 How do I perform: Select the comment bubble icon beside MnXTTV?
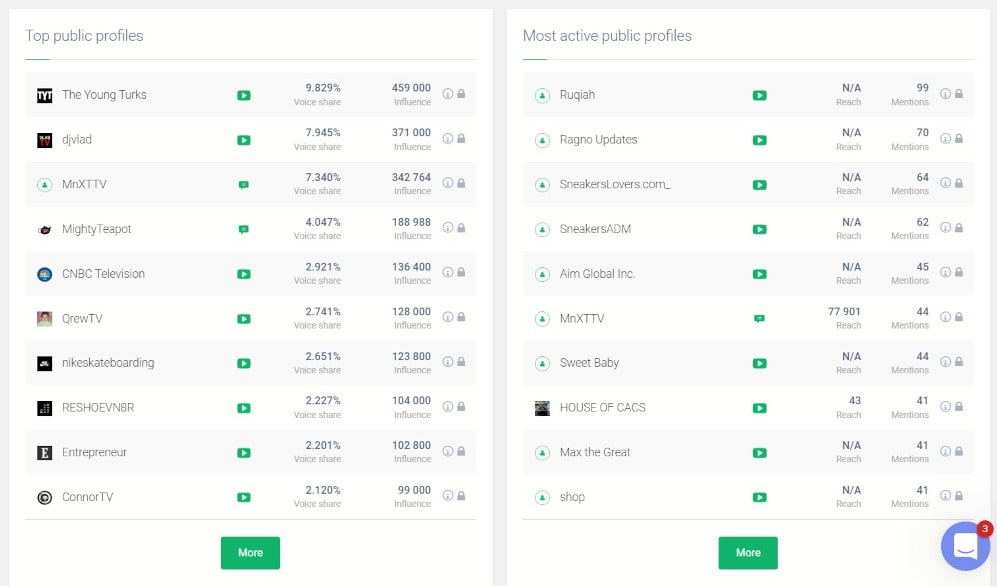click(x=243, y=184)
